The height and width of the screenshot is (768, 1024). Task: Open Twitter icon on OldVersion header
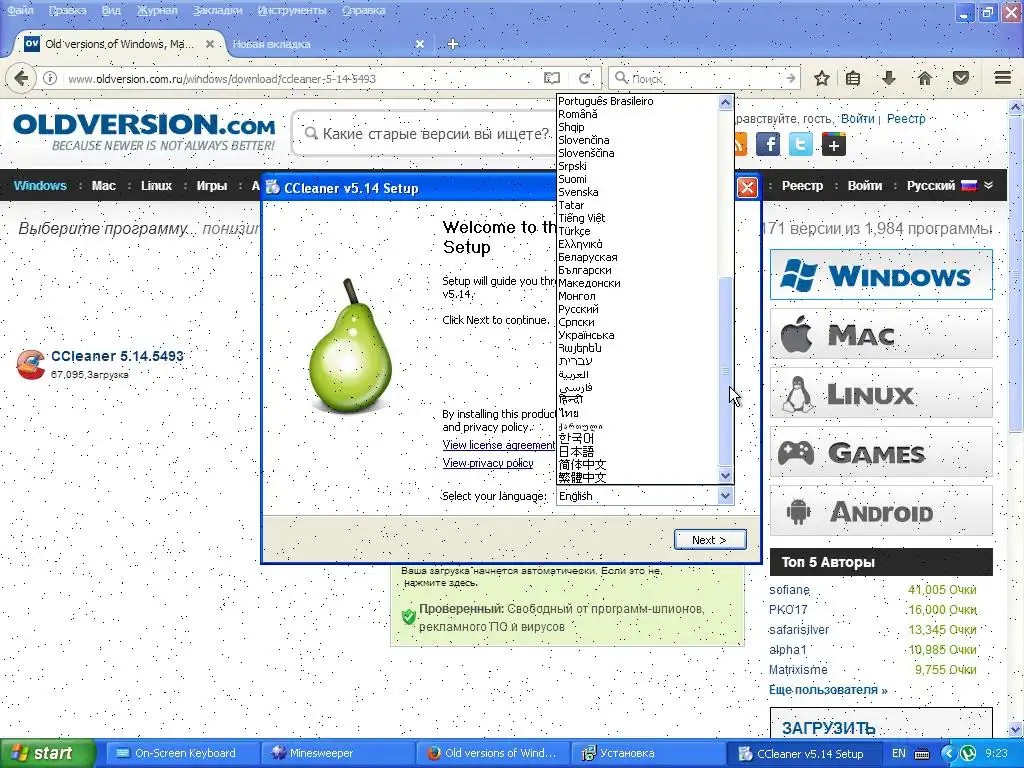click(801, 144)
